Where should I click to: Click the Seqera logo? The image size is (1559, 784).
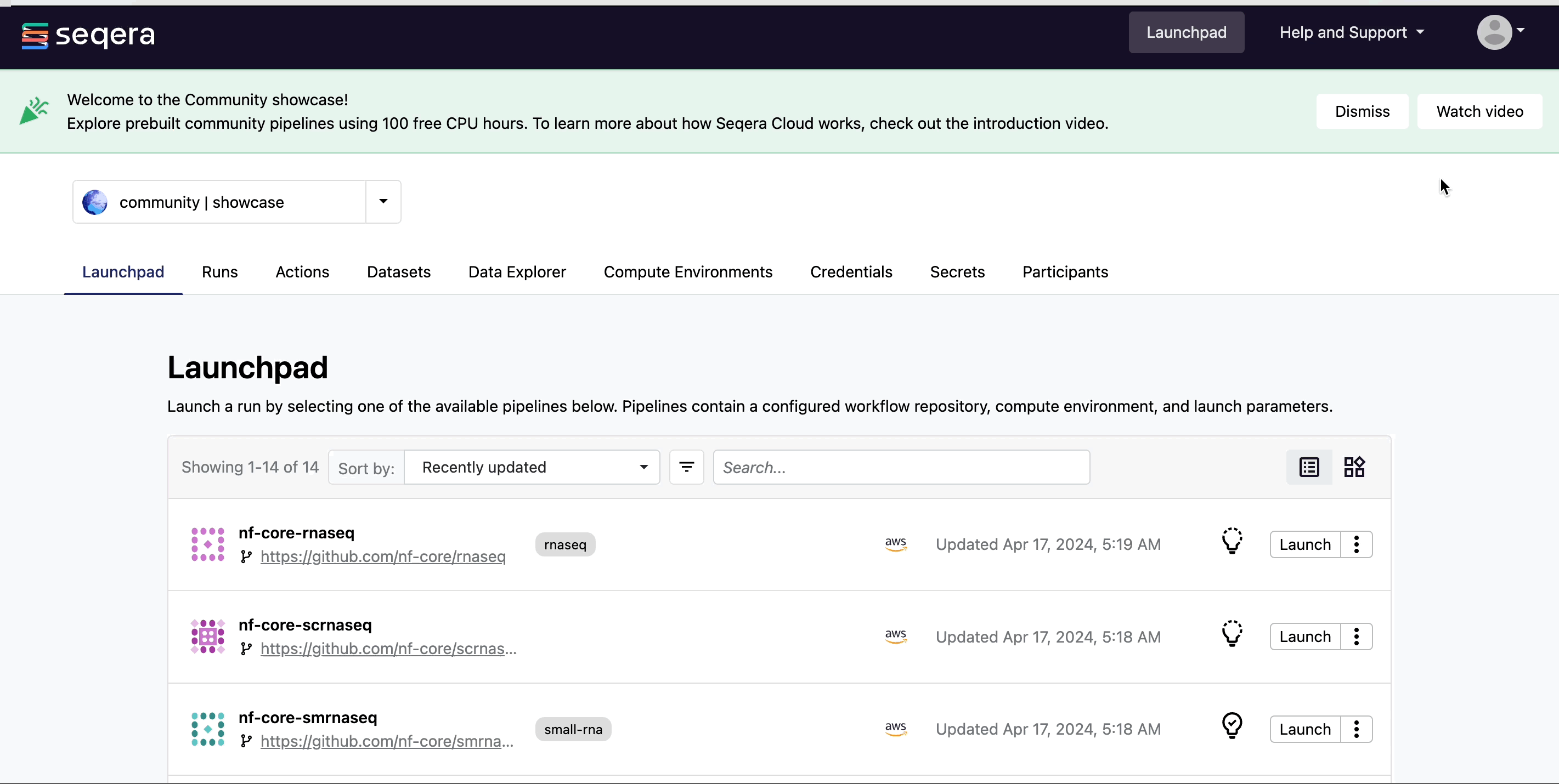[88, 35]
